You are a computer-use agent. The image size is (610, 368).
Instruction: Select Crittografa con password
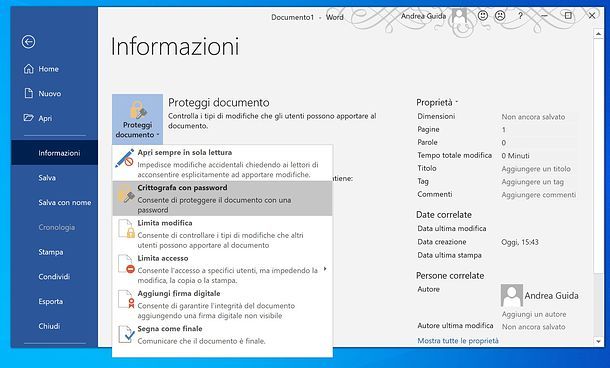(222, 198)
